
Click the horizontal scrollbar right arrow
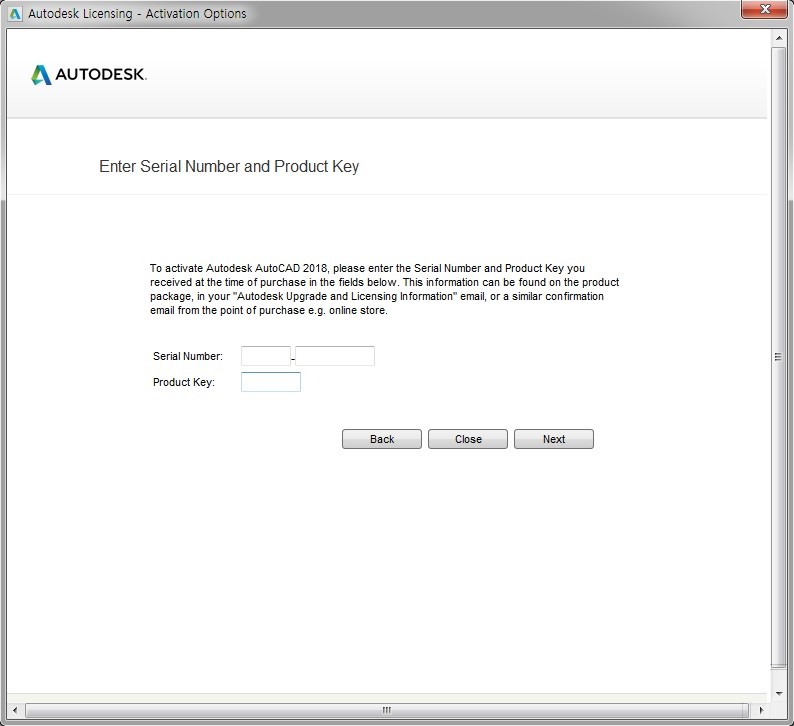tap(761, 710)
